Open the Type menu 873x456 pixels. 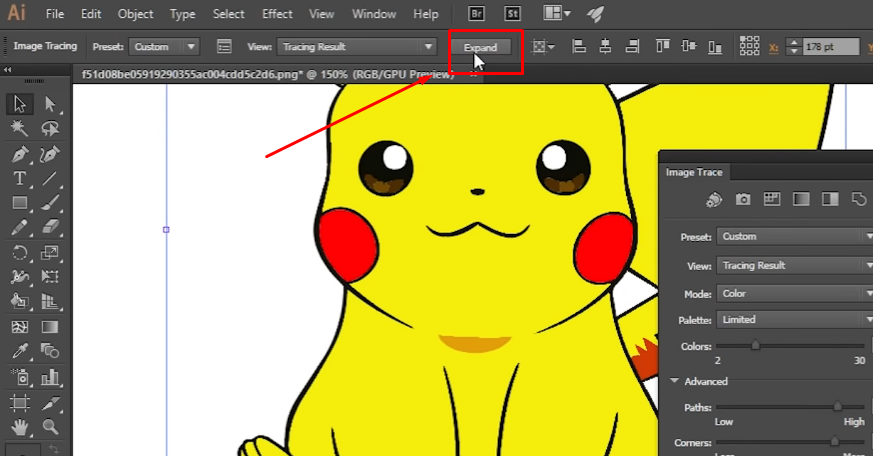pos(183,14)
